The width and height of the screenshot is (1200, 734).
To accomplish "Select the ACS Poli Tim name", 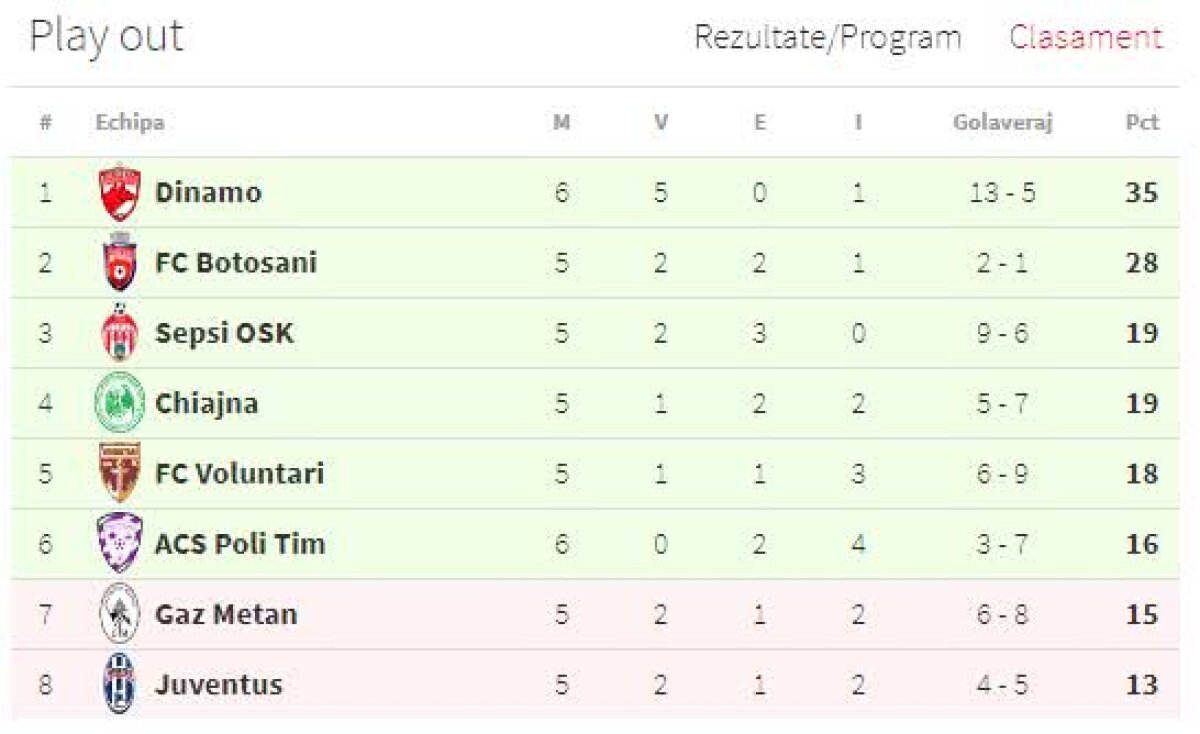I will tap(240, 544).
